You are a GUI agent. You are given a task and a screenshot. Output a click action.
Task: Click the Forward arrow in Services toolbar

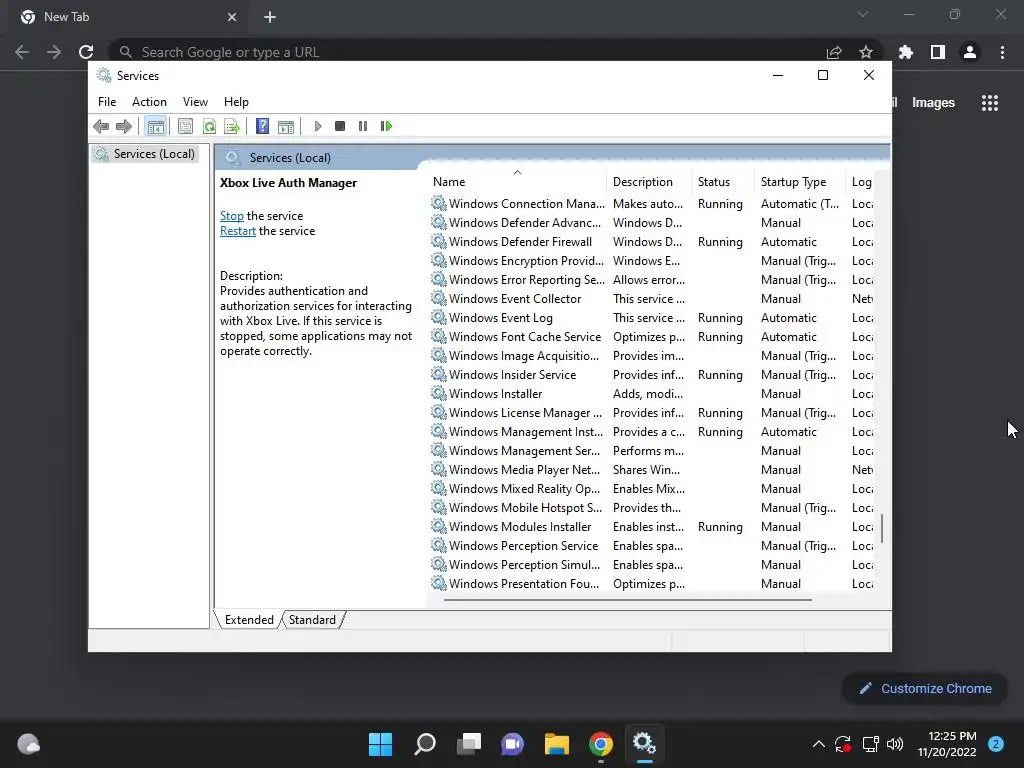(123, 126)
